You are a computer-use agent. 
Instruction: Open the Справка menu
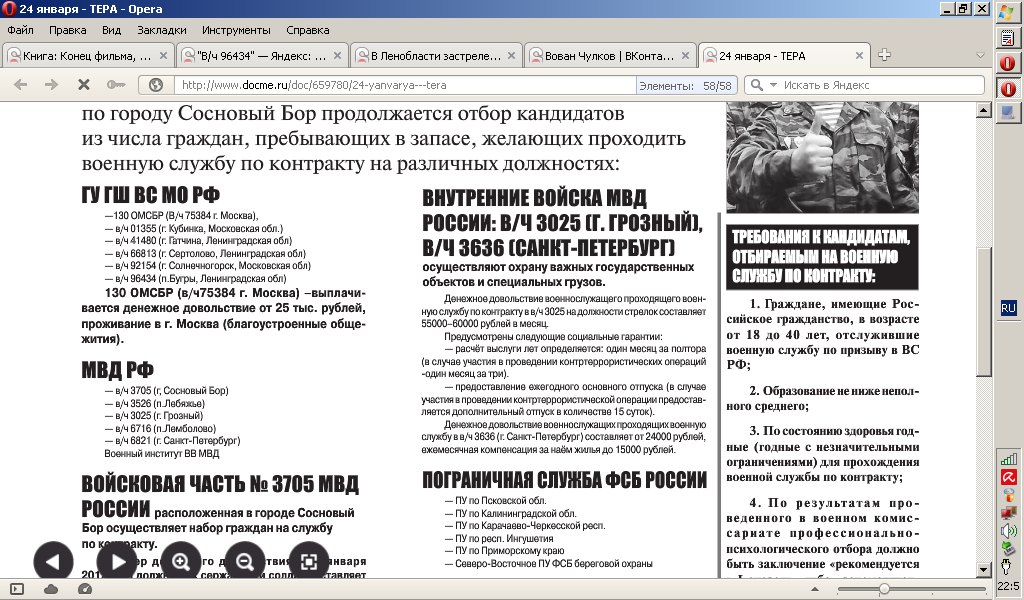click(x=308, y=30)
